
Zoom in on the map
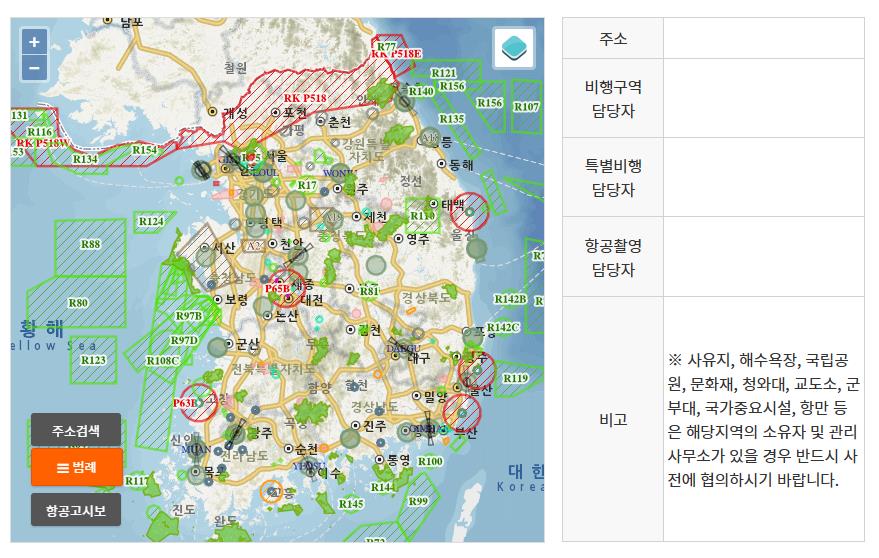tap(34, 42)
